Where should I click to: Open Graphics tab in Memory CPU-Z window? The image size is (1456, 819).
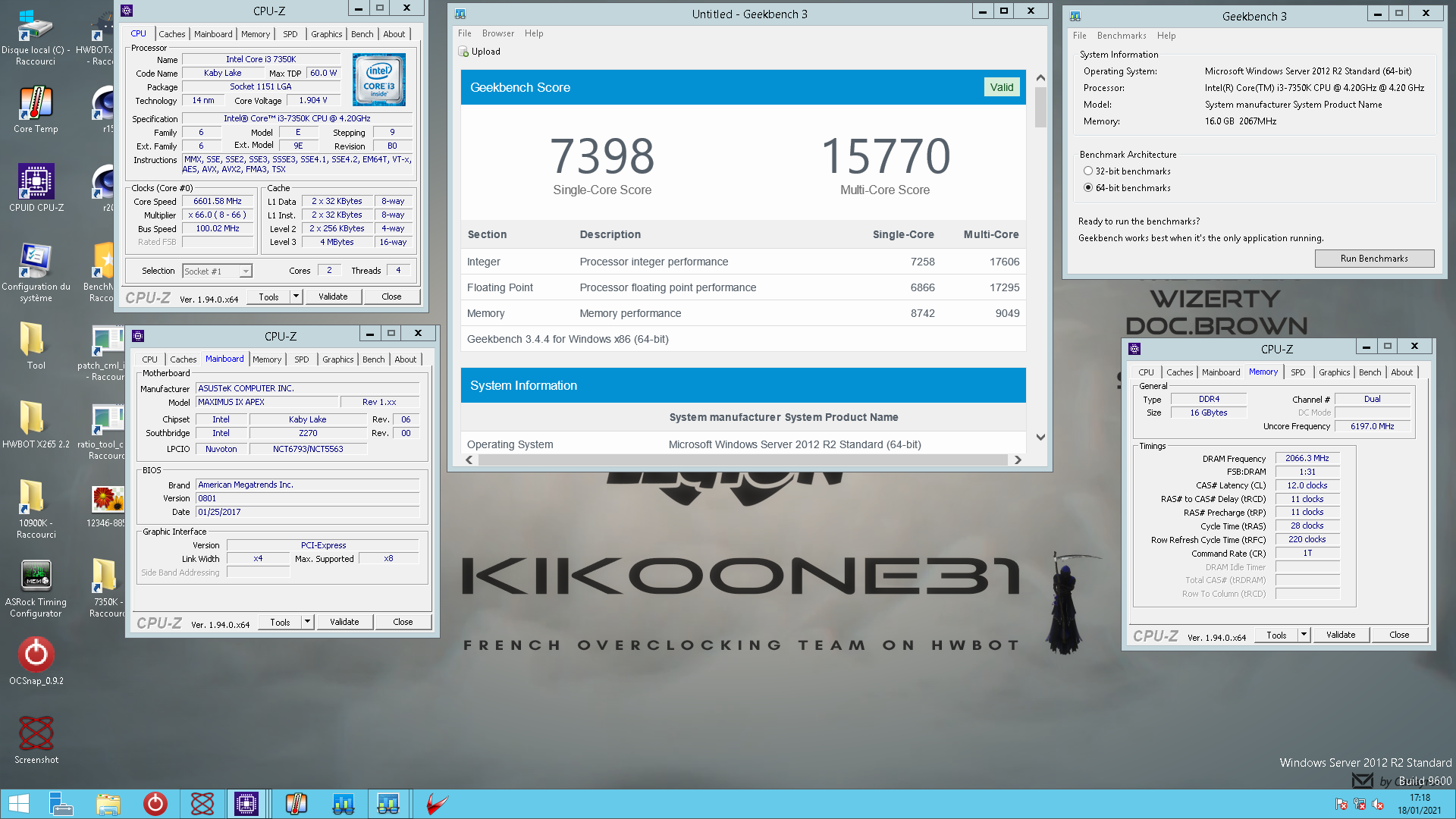[x=1334, y=372]
